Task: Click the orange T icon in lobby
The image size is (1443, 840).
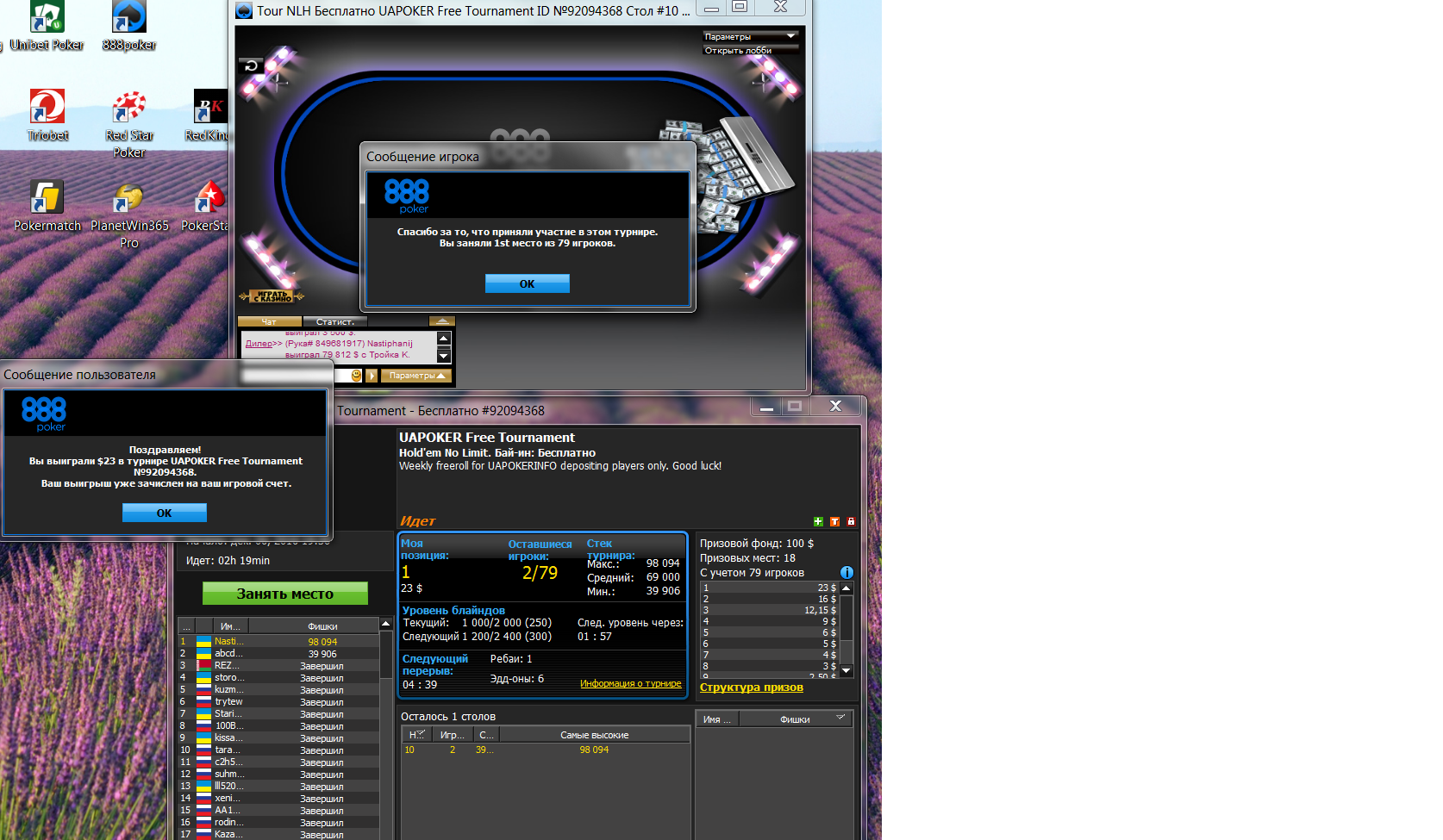Action: click(834, 521)
